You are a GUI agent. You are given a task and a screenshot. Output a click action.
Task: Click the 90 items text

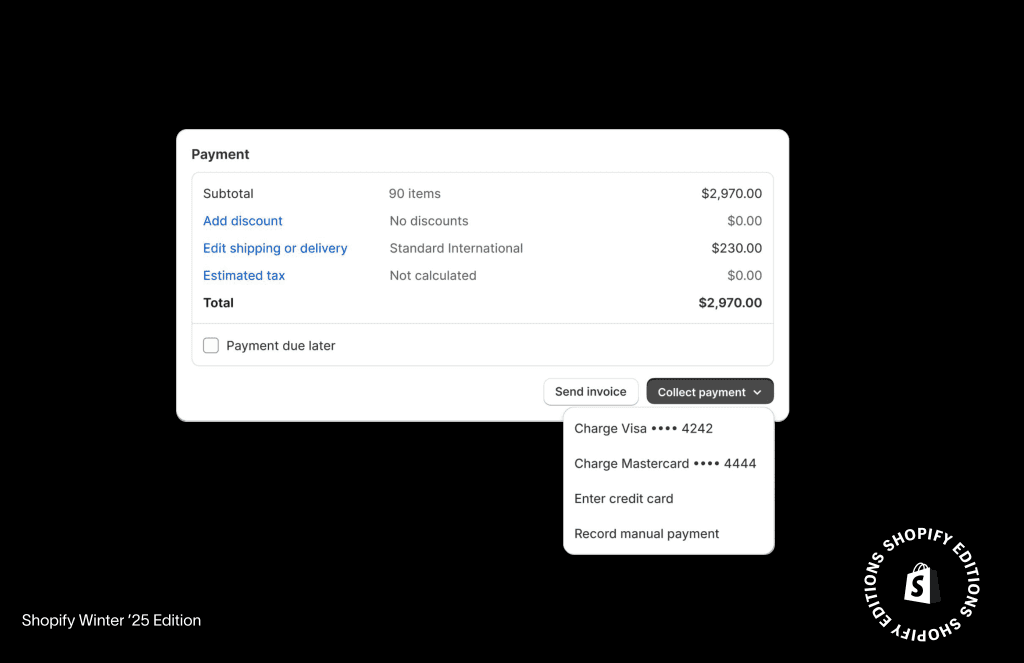[x=415, y=193]
